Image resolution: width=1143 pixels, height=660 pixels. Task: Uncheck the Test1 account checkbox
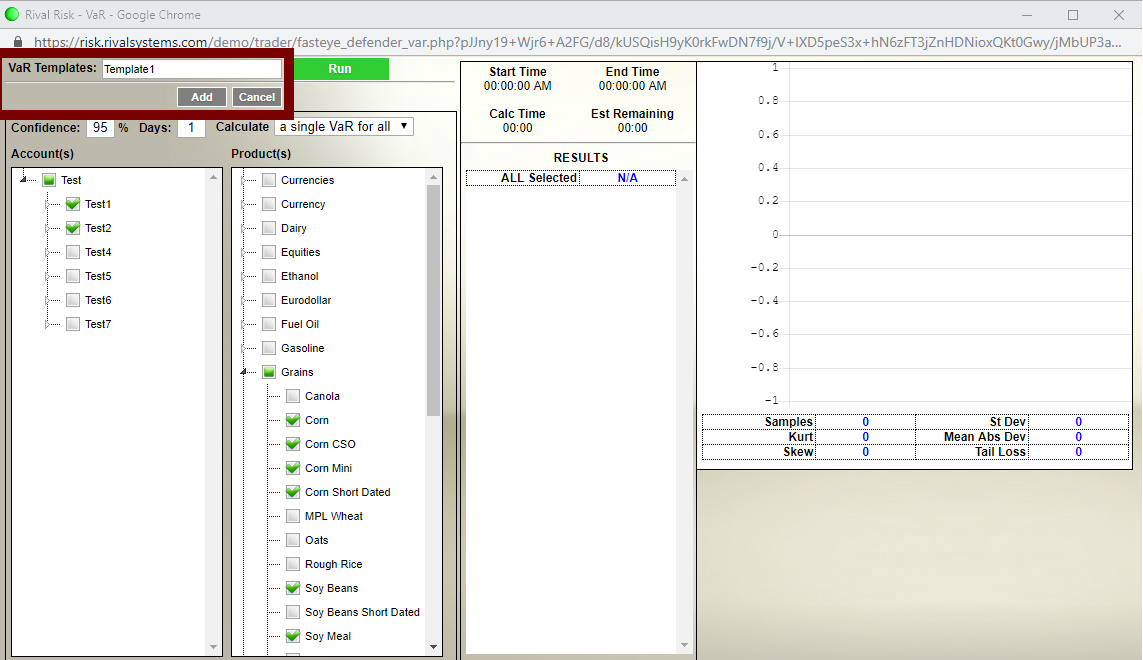(x=73, y=204)
